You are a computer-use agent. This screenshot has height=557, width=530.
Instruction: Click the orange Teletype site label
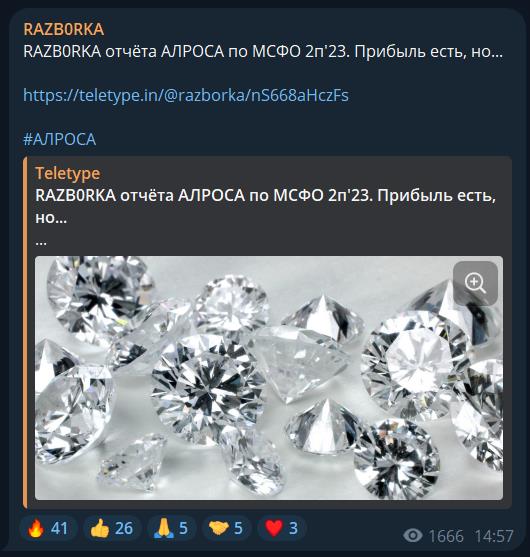[x=67, y=173]
